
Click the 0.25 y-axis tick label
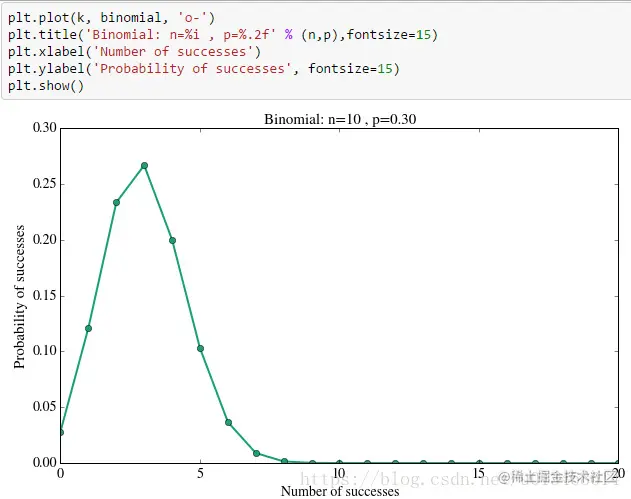45,184
